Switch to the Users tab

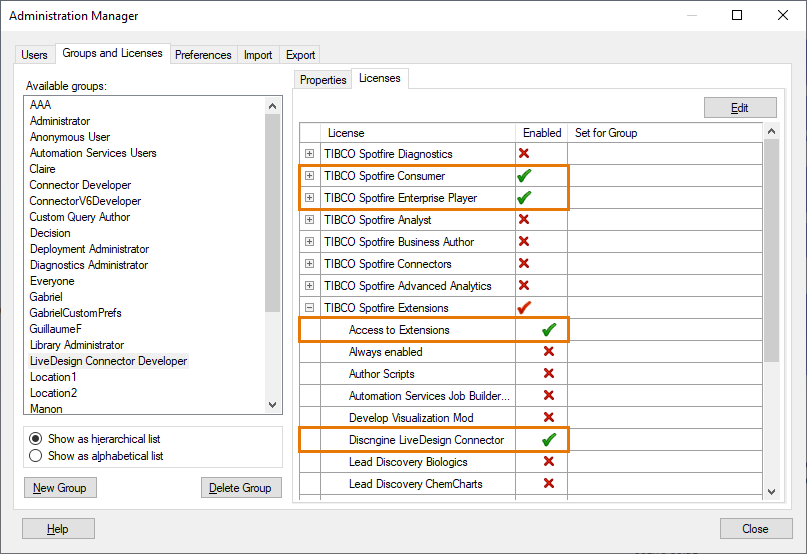coord(34,55)
